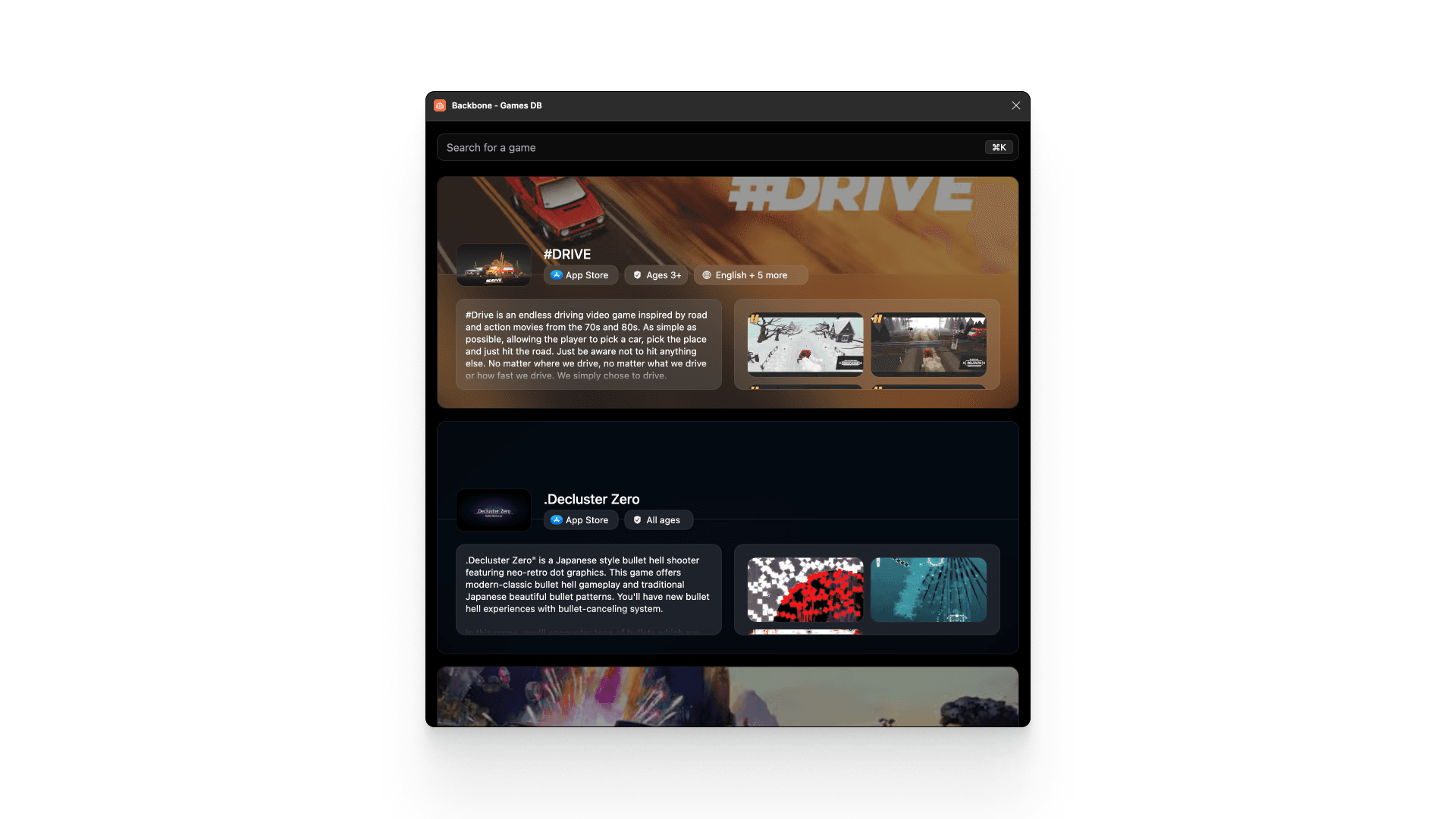Click the App Store icon on Decluster Zero

(556, 520)
